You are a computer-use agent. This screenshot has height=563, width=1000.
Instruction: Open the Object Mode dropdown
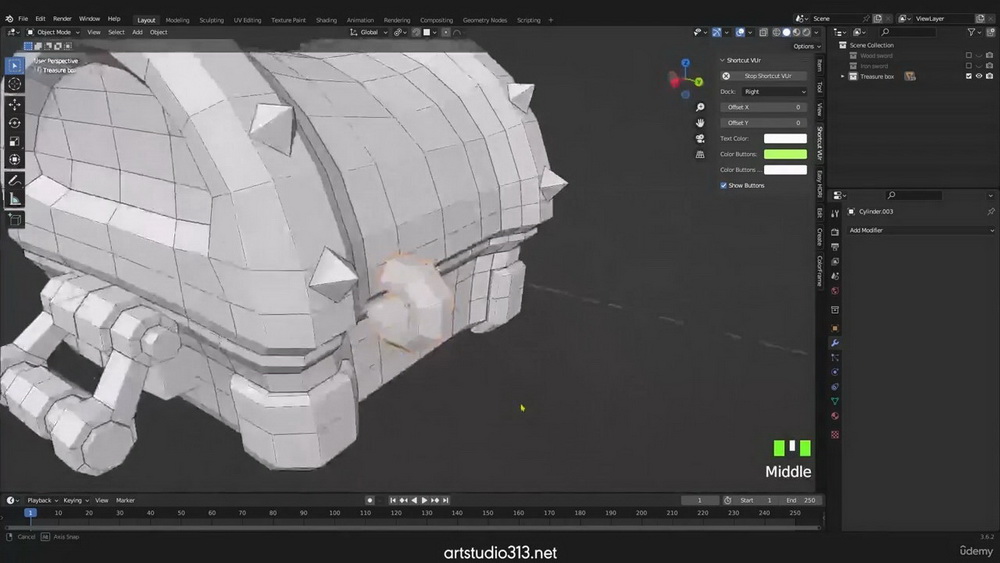pyautogui.click(x=54, y=33)
